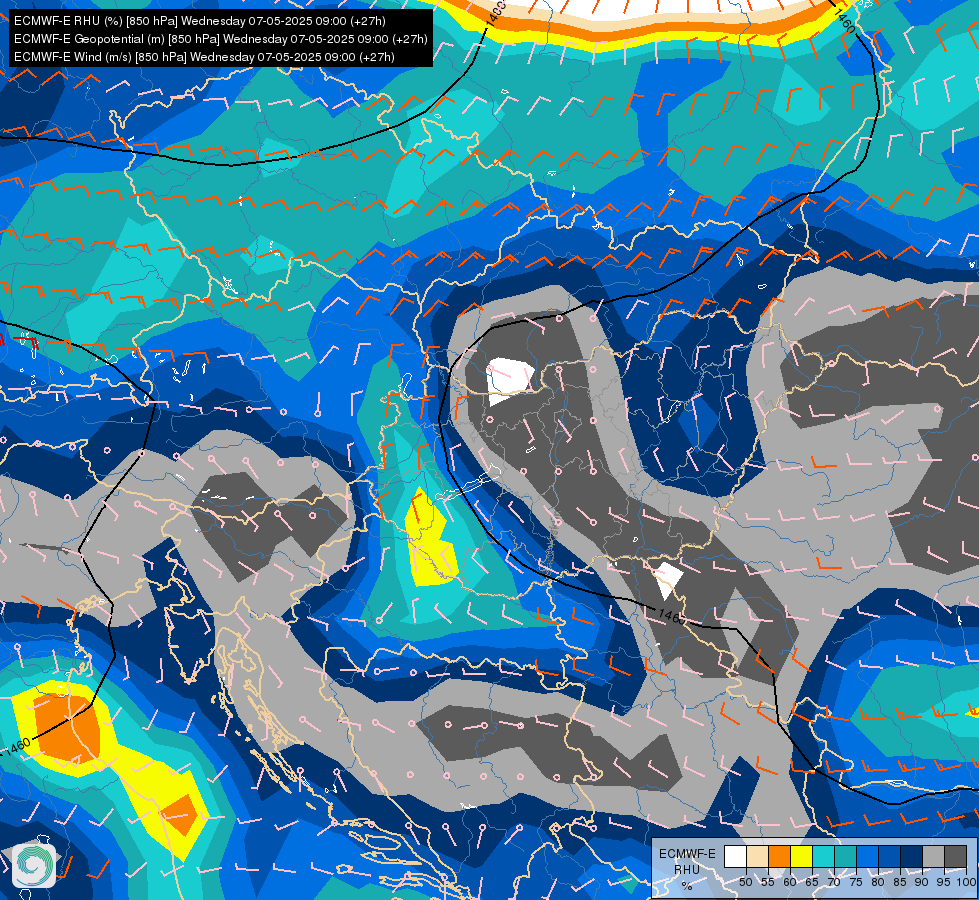This screenshot has height=900, width=979.
Task: Select the white below-50% legend swatch
Action: pyautogui.click(x=735, y=856)
